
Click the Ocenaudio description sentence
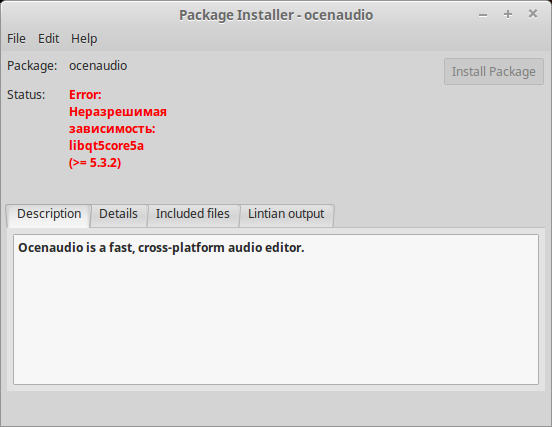tap(161, 248)
